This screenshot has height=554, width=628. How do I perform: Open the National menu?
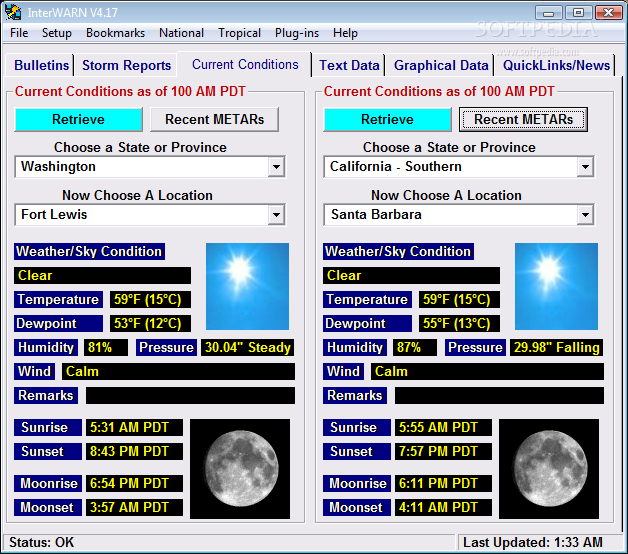point(181,33)
